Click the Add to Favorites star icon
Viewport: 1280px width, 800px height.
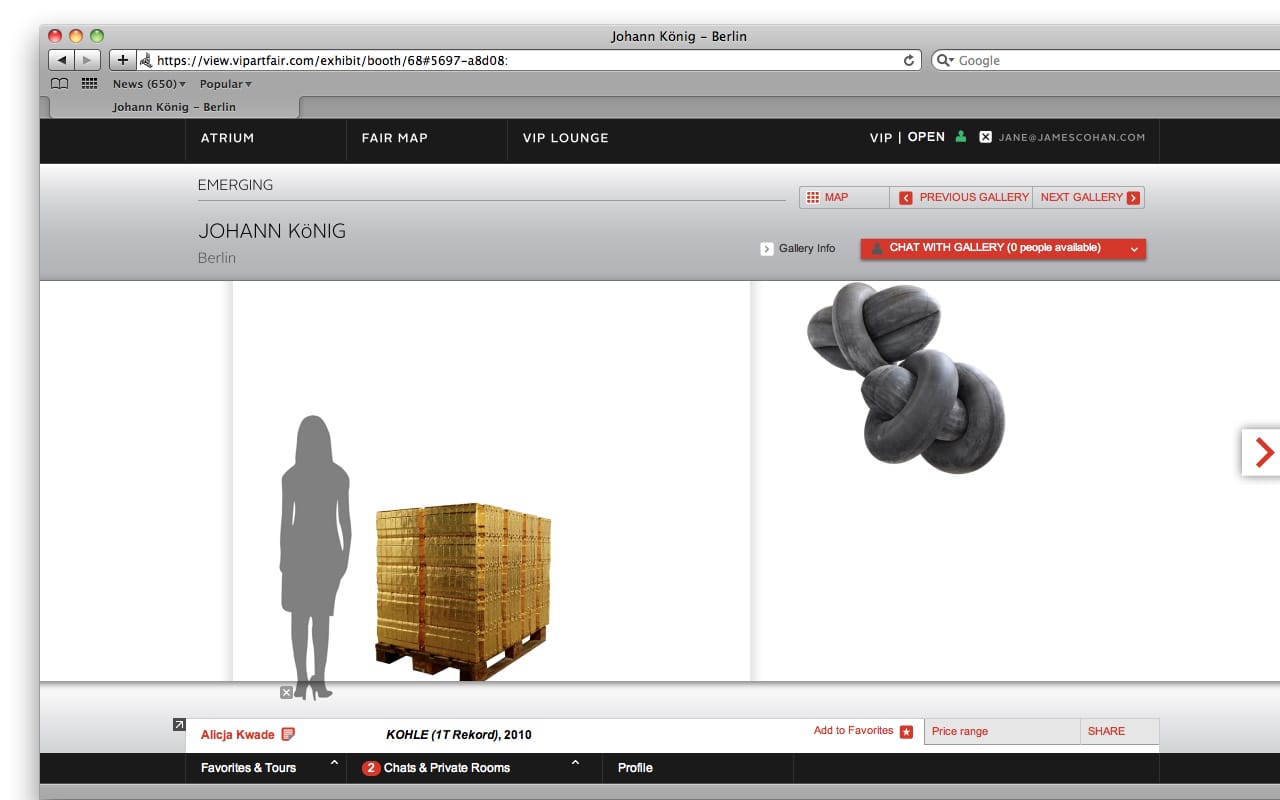tap(906, 732)
